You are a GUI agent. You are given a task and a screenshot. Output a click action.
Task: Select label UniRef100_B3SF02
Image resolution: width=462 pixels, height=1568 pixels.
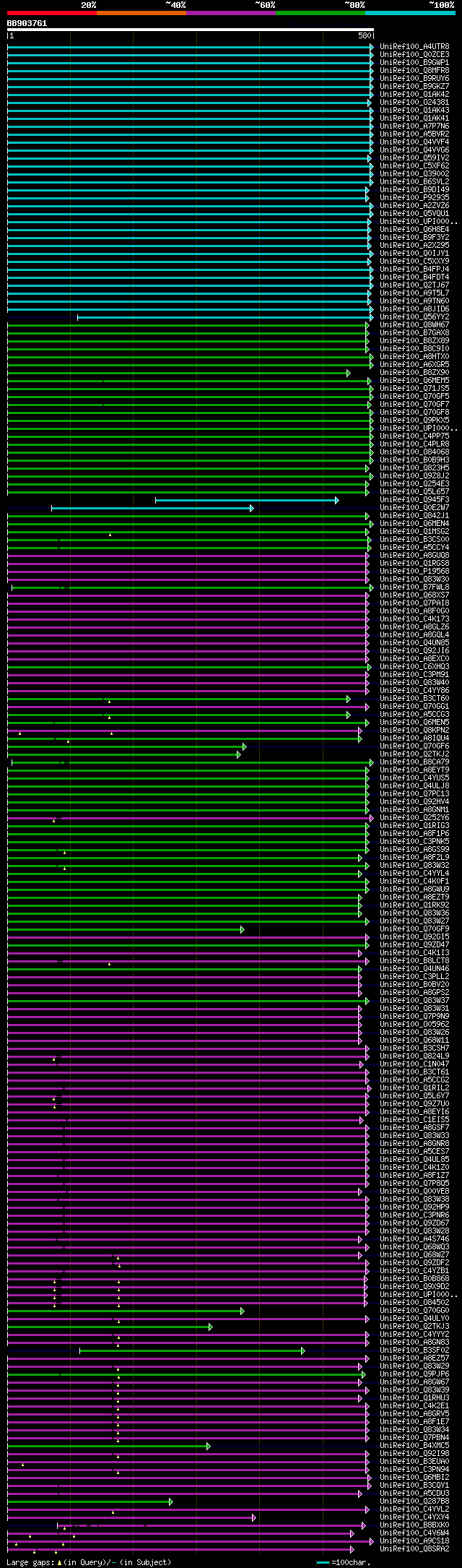click(414, 1351)
